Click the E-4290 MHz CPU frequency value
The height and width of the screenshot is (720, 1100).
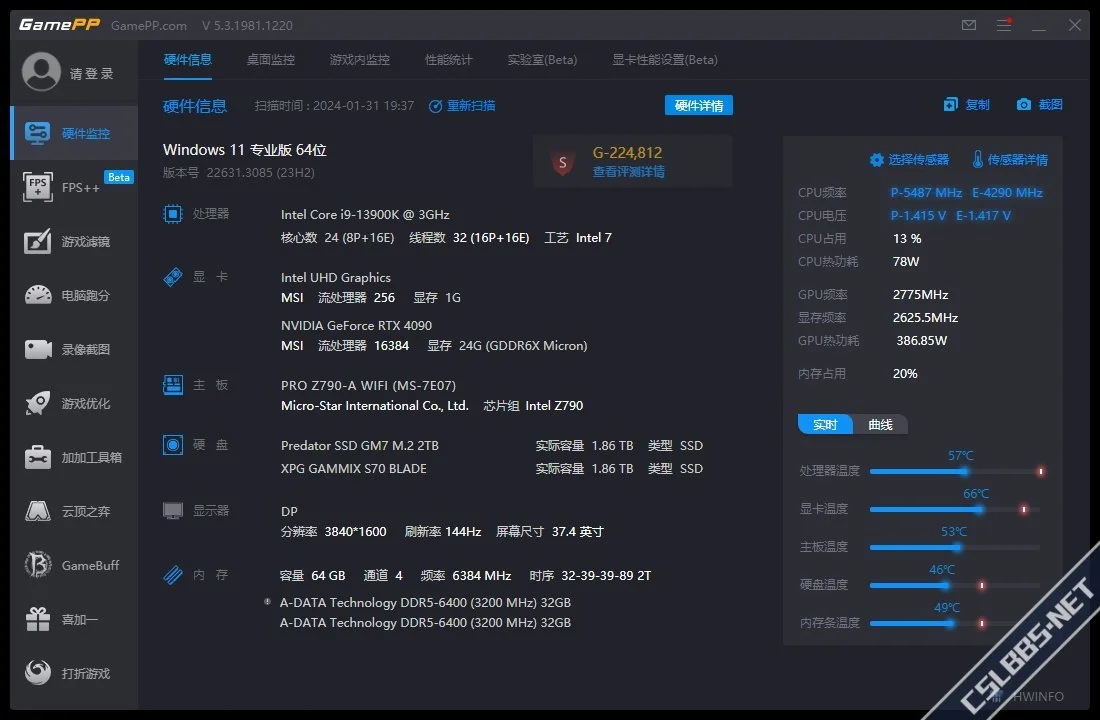click(1007, 192)
